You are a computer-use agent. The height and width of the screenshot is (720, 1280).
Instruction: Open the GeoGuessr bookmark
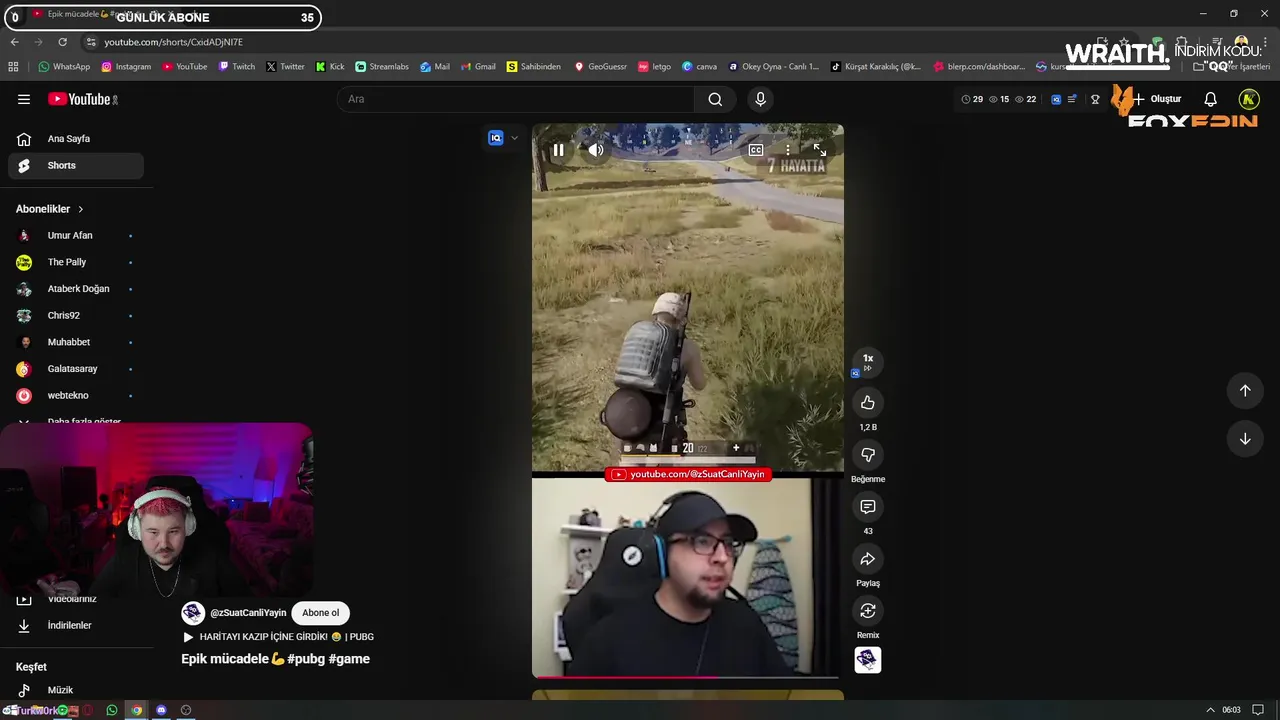599,66
